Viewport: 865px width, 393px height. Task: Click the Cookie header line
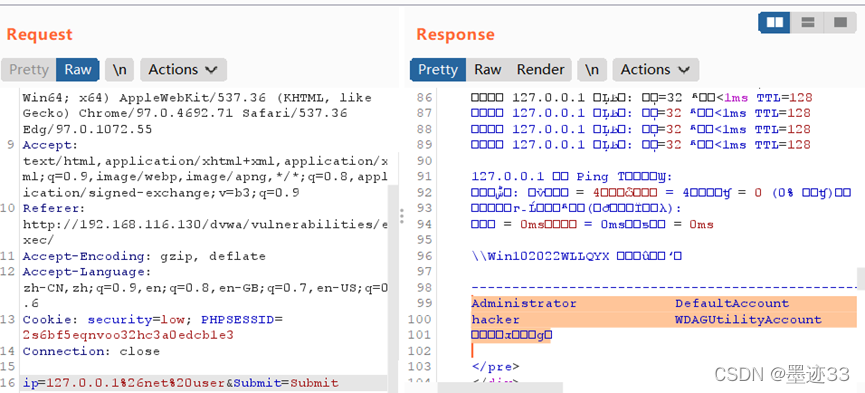click(x=152, y=320)
